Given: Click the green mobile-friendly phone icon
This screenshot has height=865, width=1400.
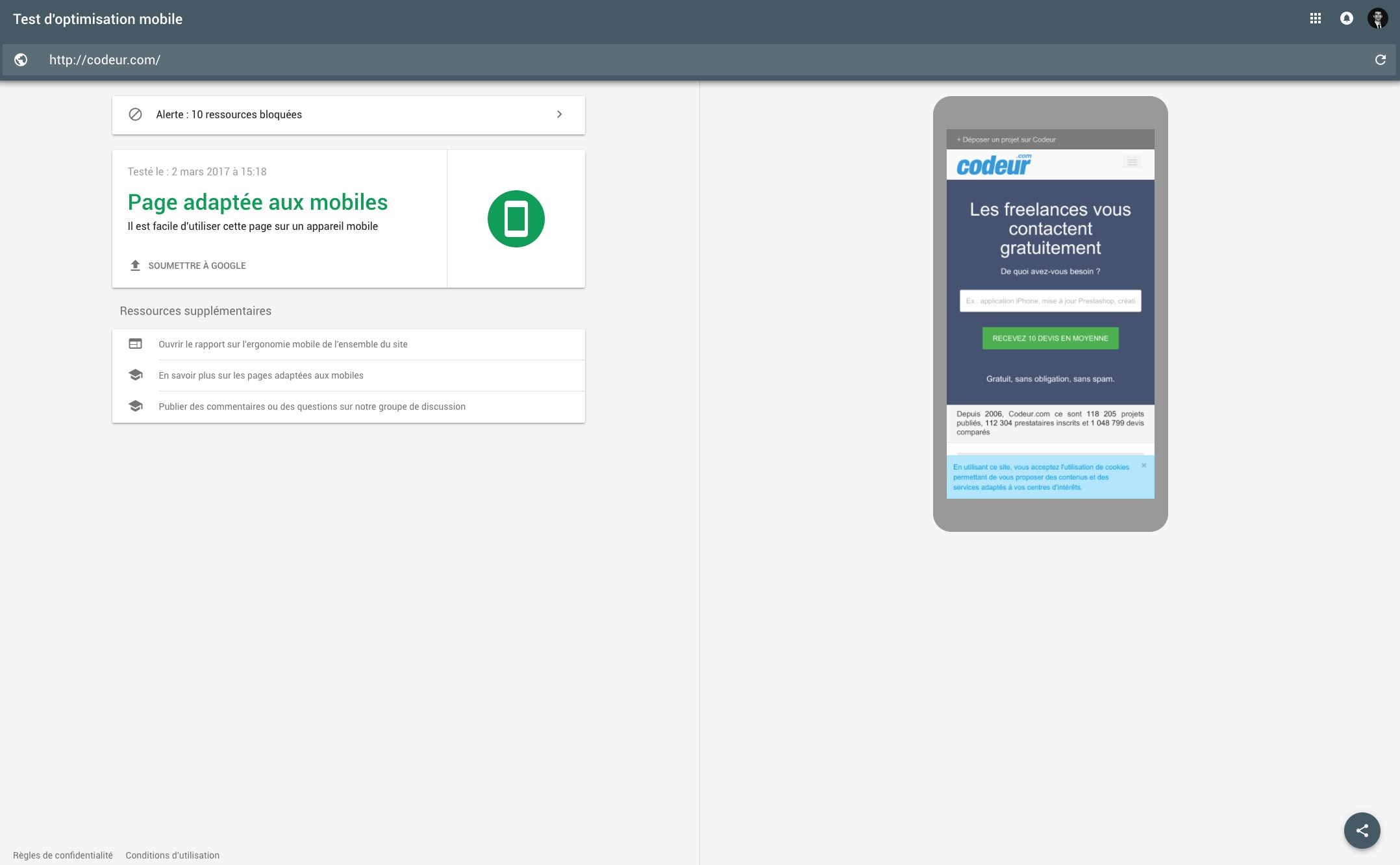Looking at the screenshot, I should [x=516, y=219].
